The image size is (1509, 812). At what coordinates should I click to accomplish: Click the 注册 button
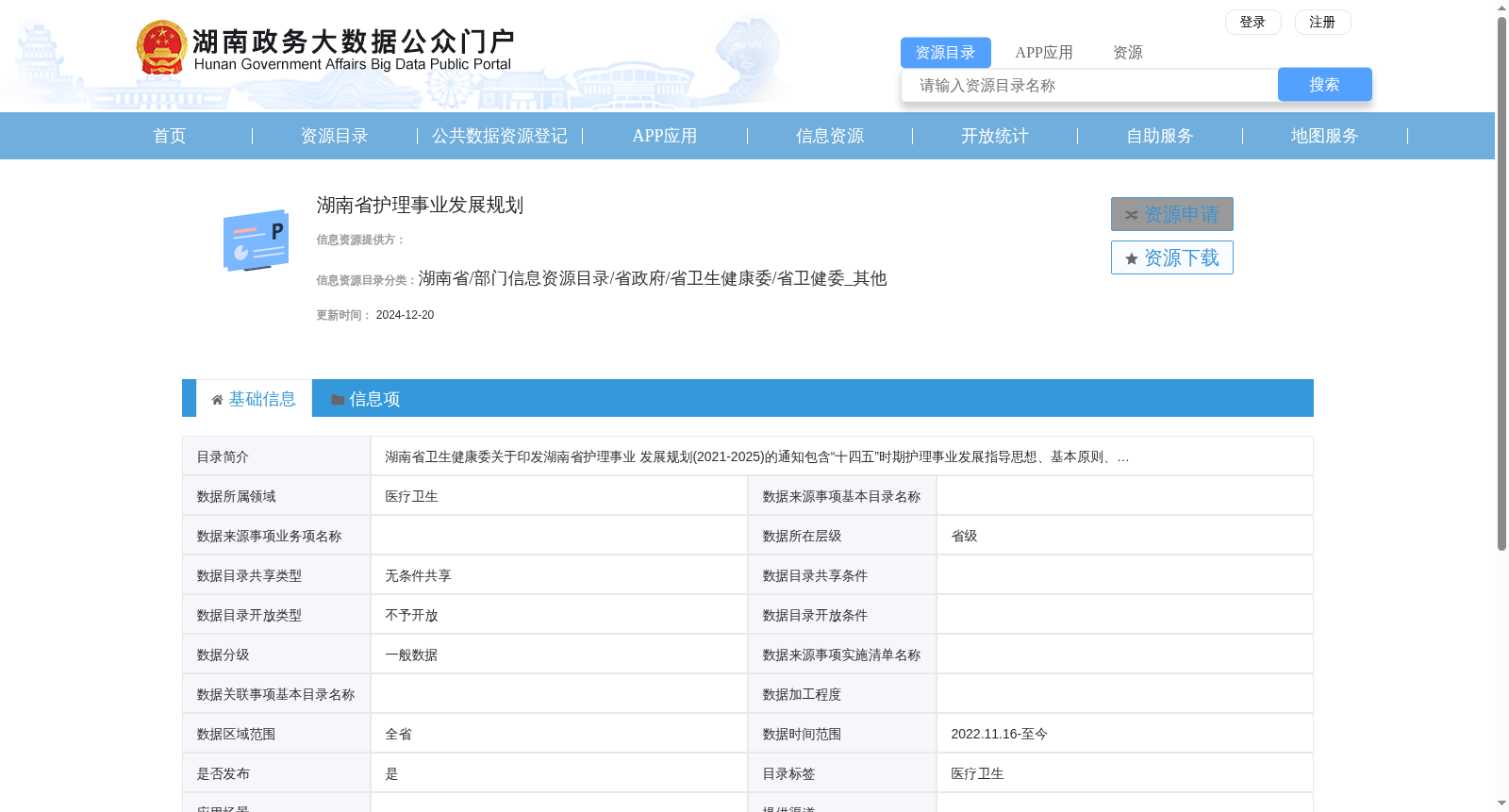pyautogui.click(x=1322, y=22)
